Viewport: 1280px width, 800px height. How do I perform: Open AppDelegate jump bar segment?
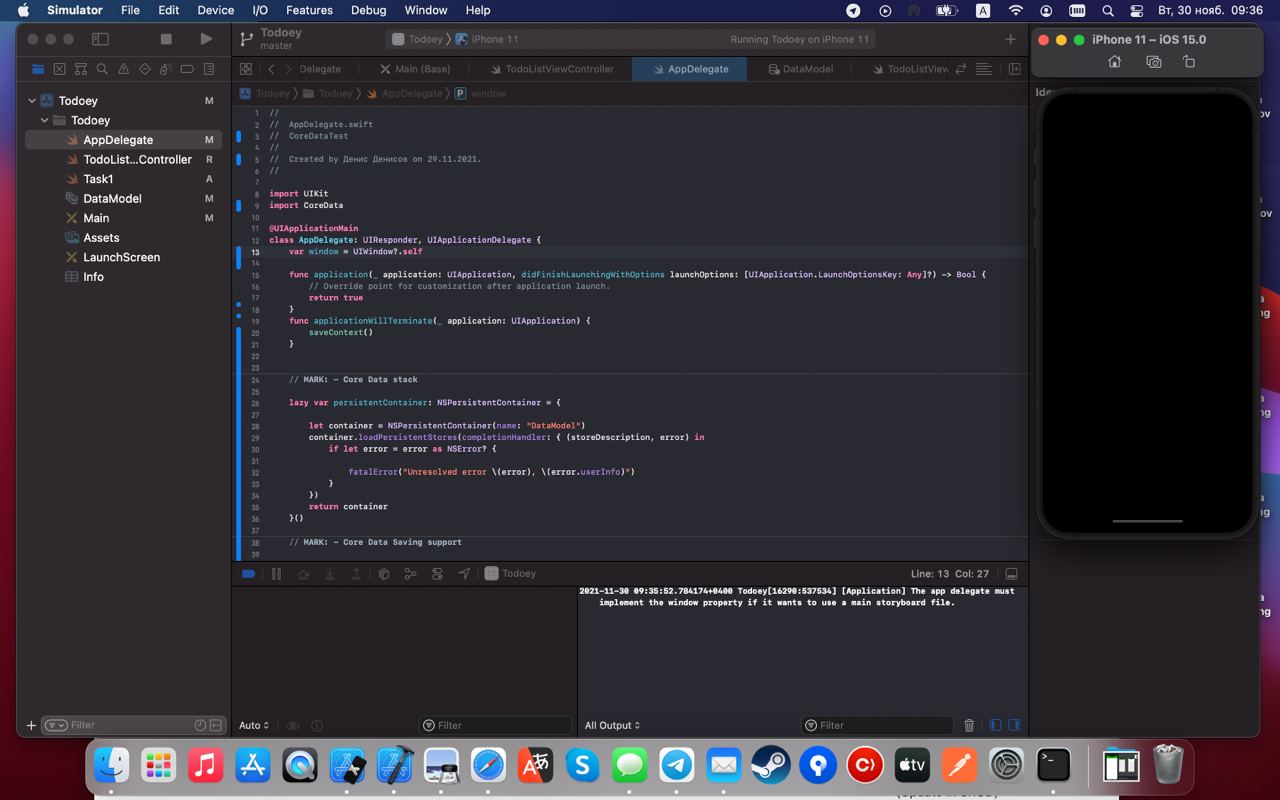405,93
